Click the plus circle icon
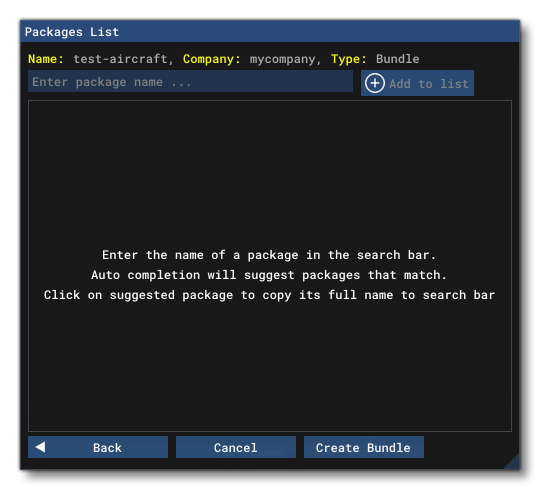 375,83
